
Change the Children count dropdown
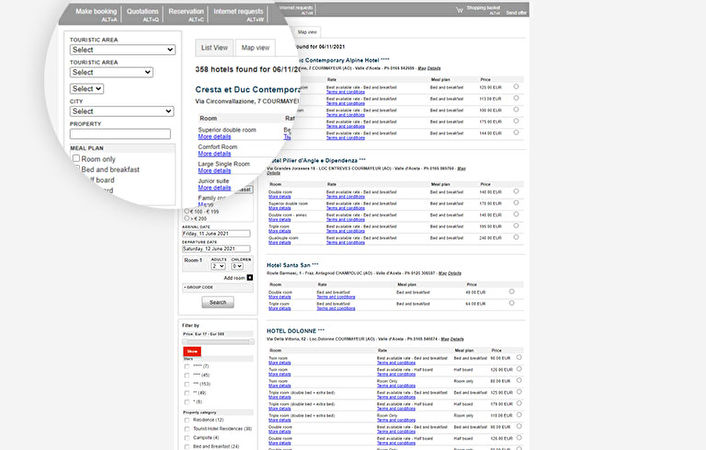point(237,266)
